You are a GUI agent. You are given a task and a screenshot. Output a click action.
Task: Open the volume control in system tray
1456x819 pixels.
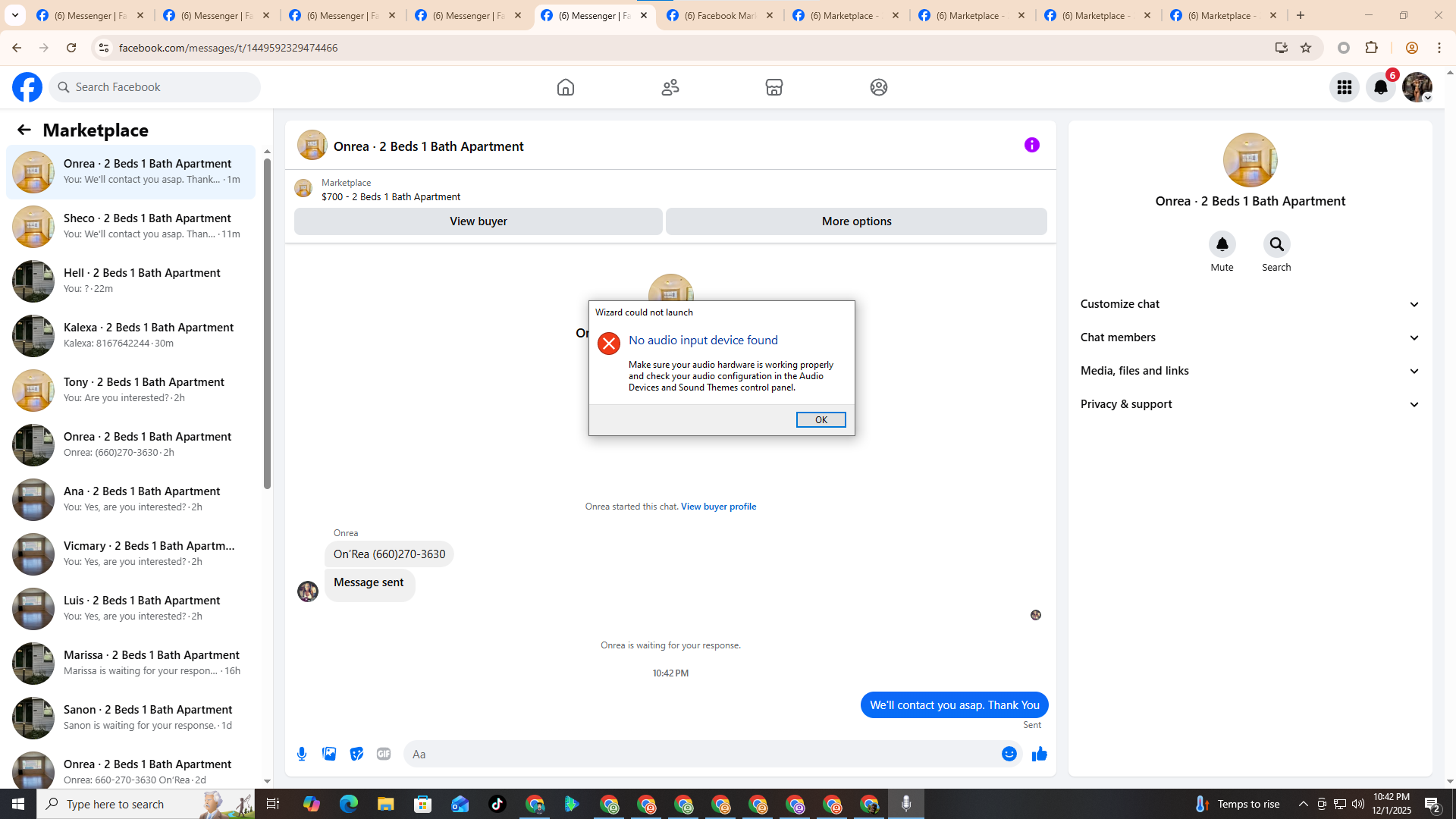click(x=1358, y=804)
